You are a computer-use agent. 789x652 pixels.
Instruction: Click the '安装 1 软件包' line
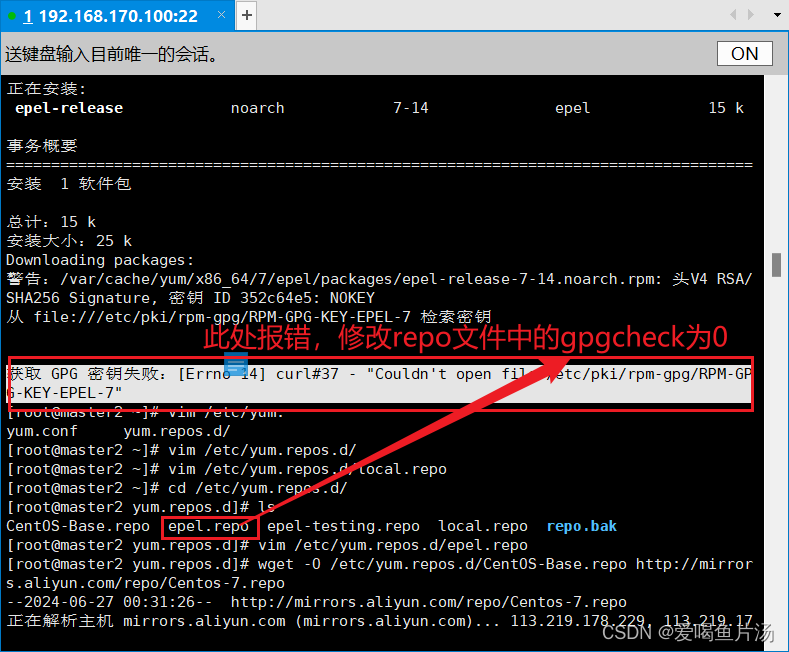(69, 184)
